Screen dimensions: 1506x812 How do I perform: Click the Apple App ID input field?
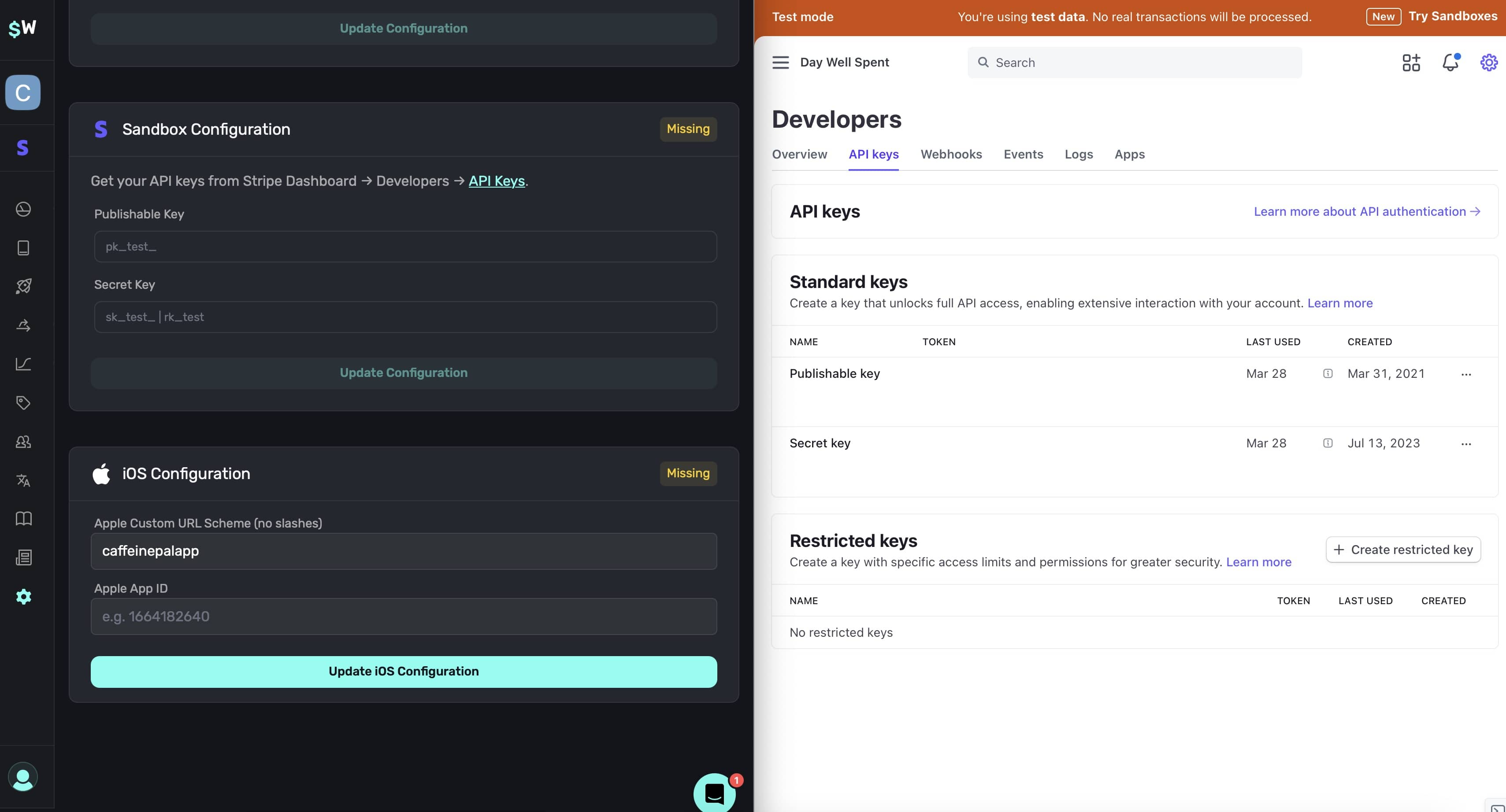point(404,616)
